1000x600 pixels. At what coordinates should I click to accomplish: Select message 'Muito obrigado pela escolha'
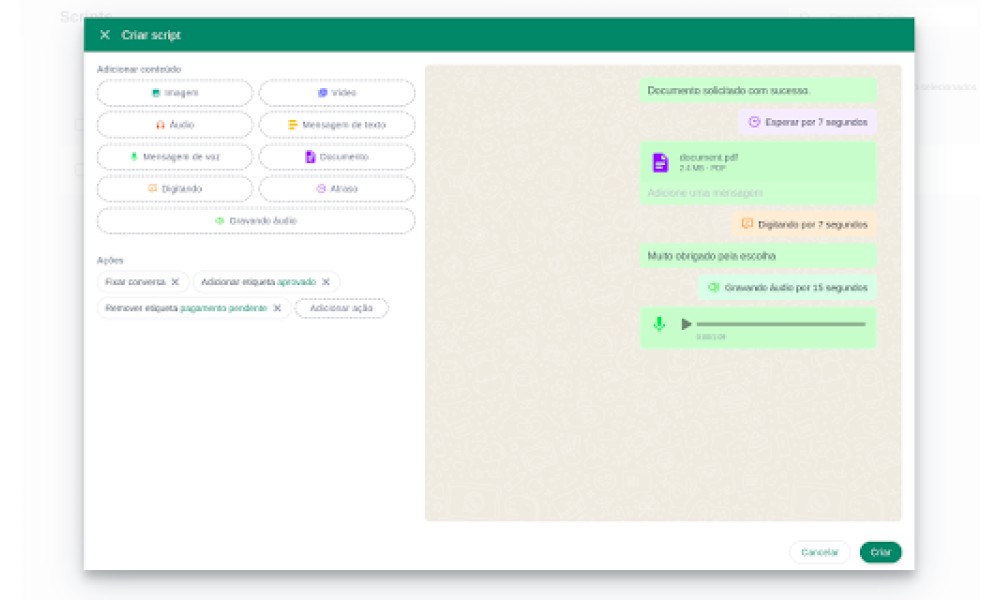[x=758, y=256]
